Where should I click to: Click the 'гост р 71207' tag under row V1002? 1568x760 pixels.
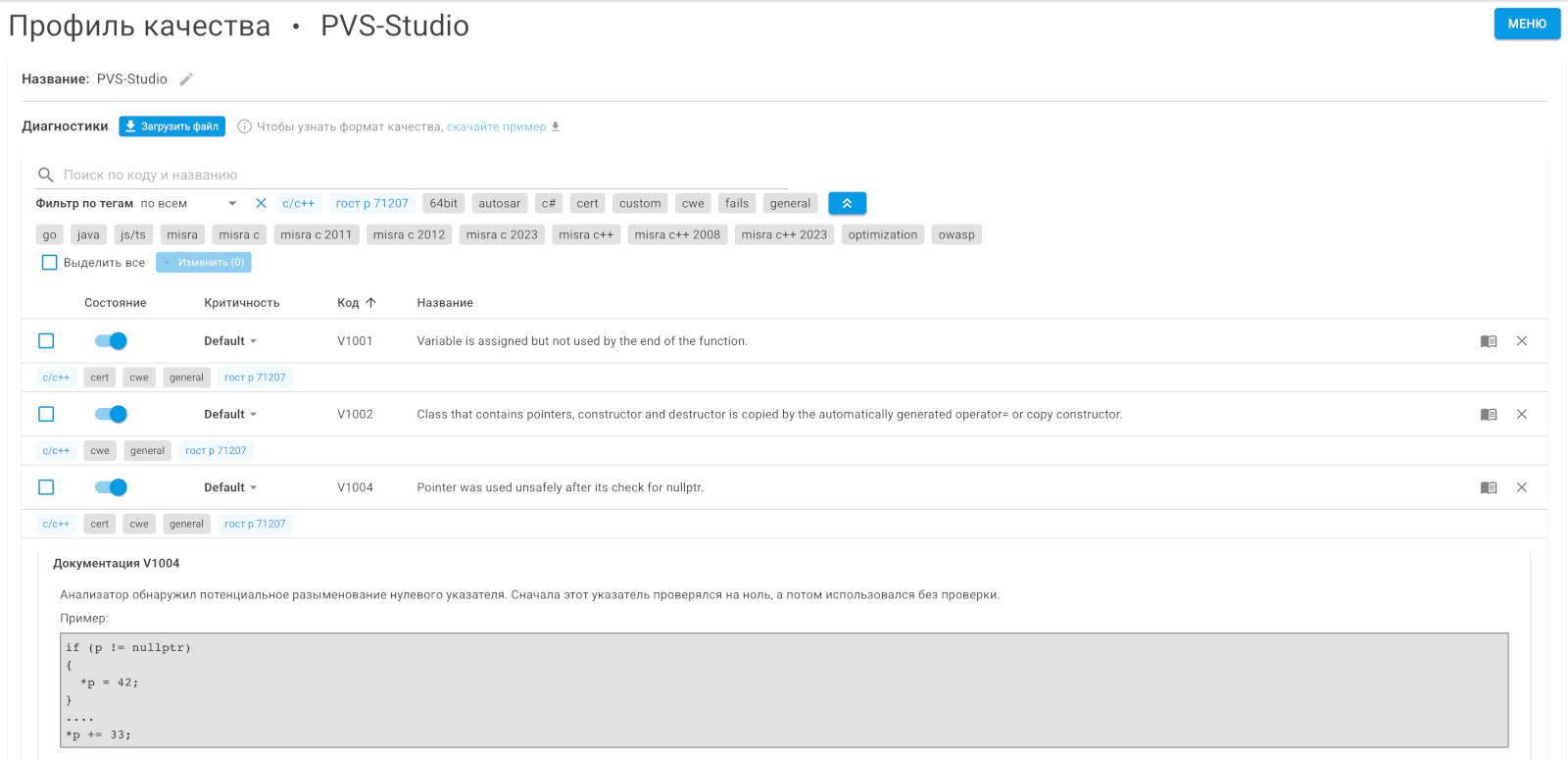pos(216,451)
